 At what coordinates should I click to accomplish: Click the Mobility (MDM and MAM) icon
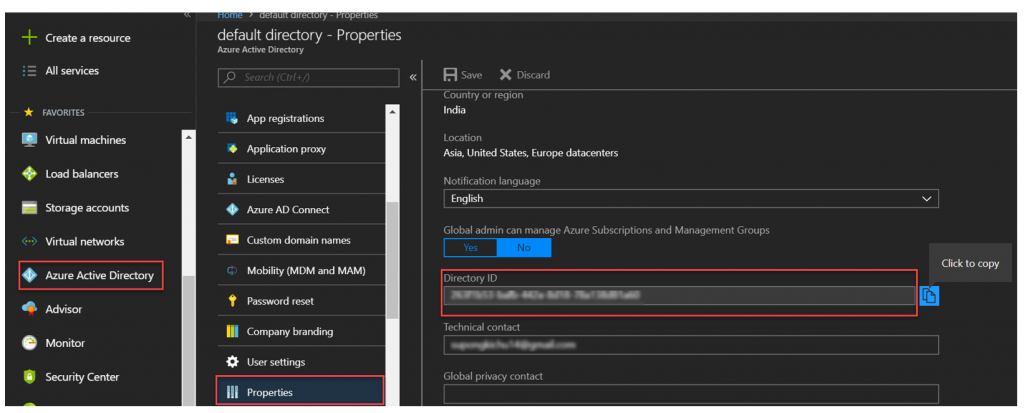click(232, 271)
